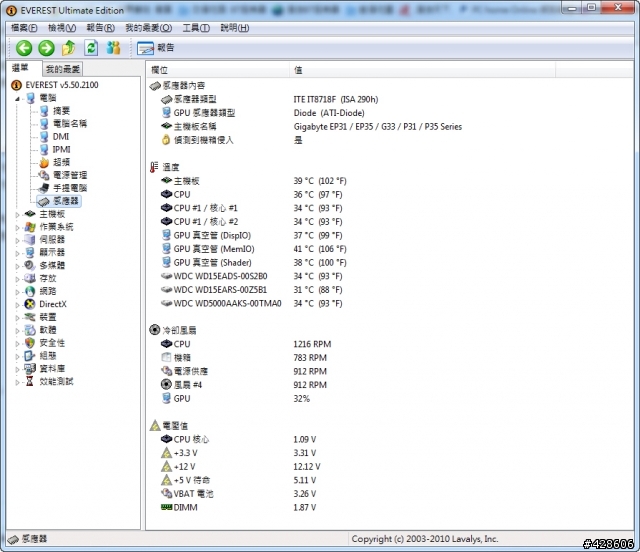Expand the 多媒體 tree node
The width and height of the screenshot is (640, 552).
tap(17, 266)
